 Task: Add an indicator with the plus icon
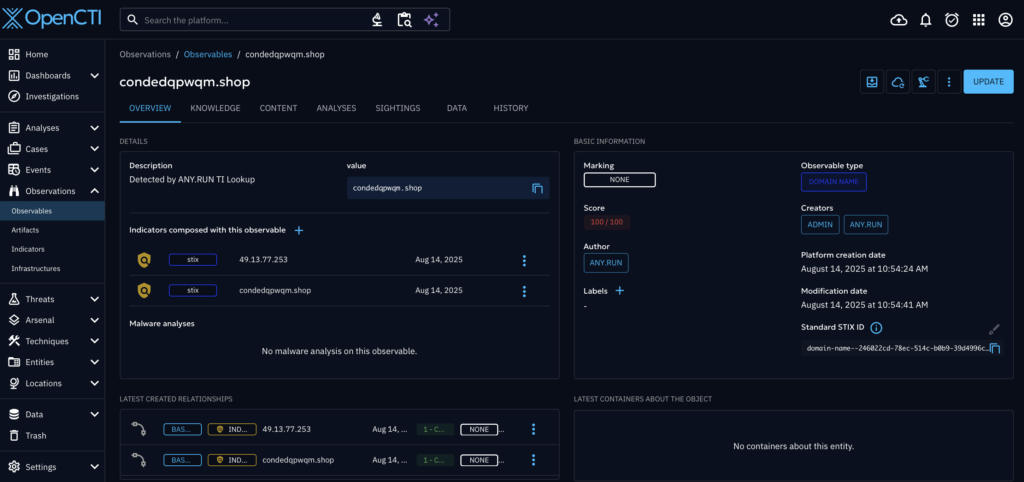click(x=298, y=230)
